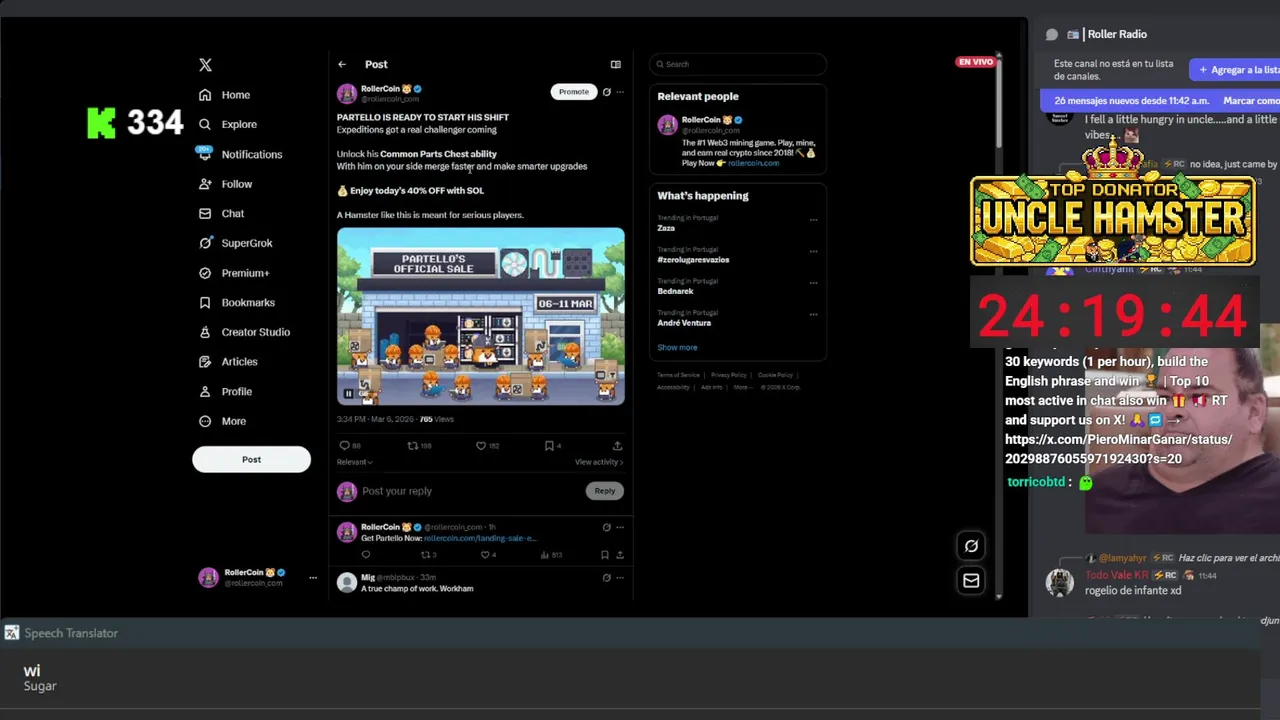1280x720 pixels.
Task: Open options for Bednarek trend
Action: coord(813,282)
